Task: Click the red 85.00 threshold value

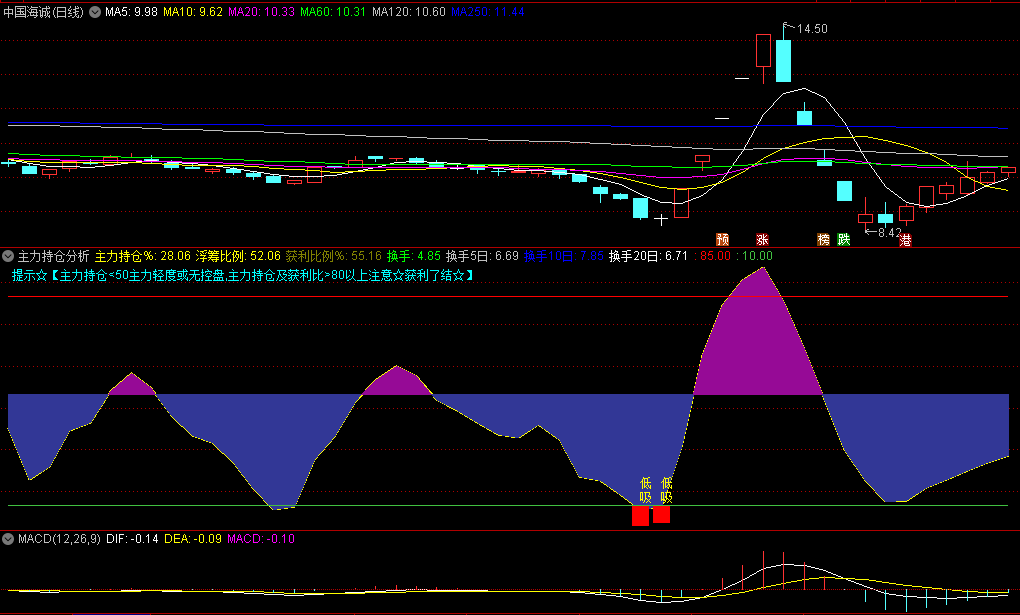Action: tap(713, 256)
